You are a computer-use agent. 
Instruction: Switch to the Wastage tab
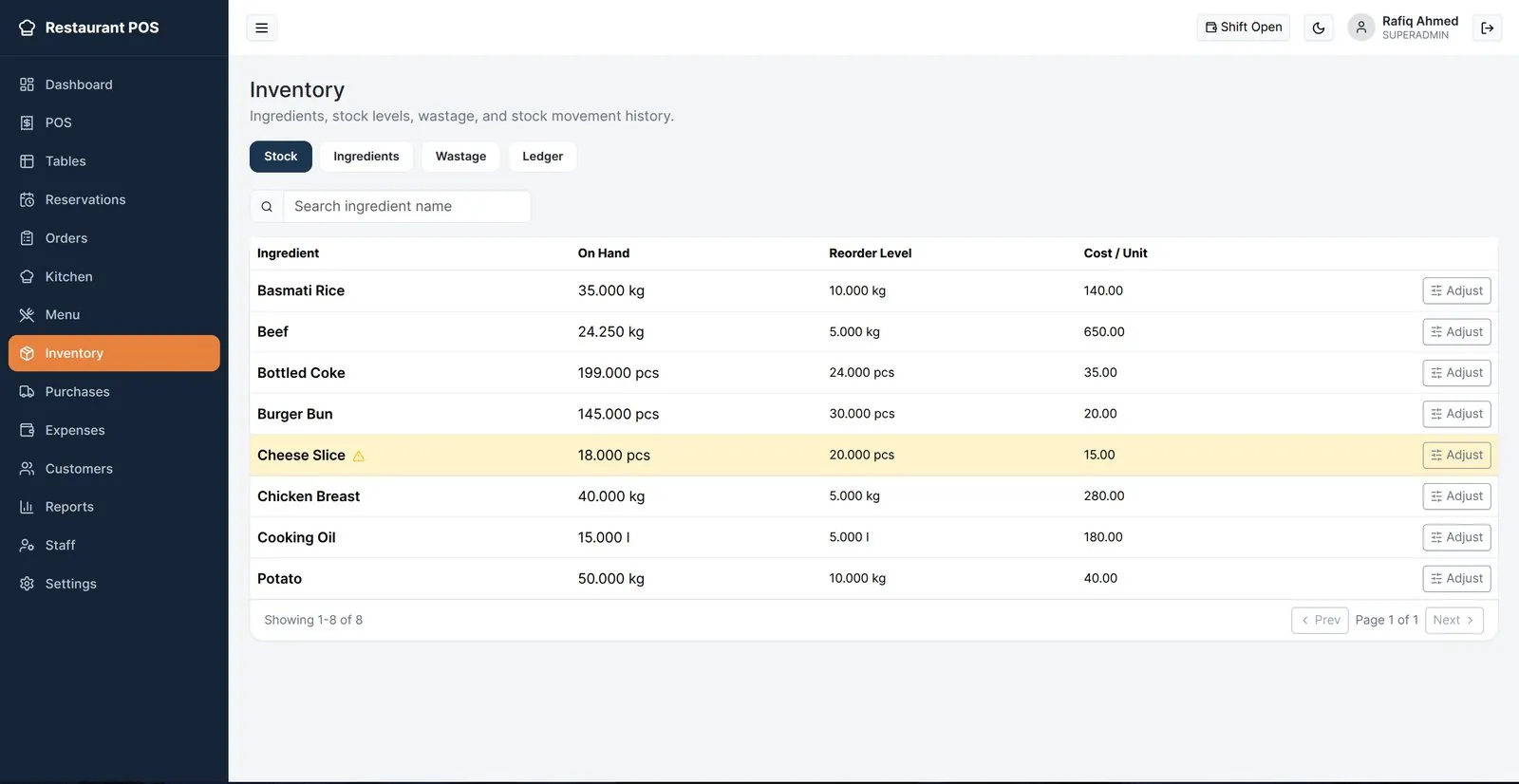point(460,157)
